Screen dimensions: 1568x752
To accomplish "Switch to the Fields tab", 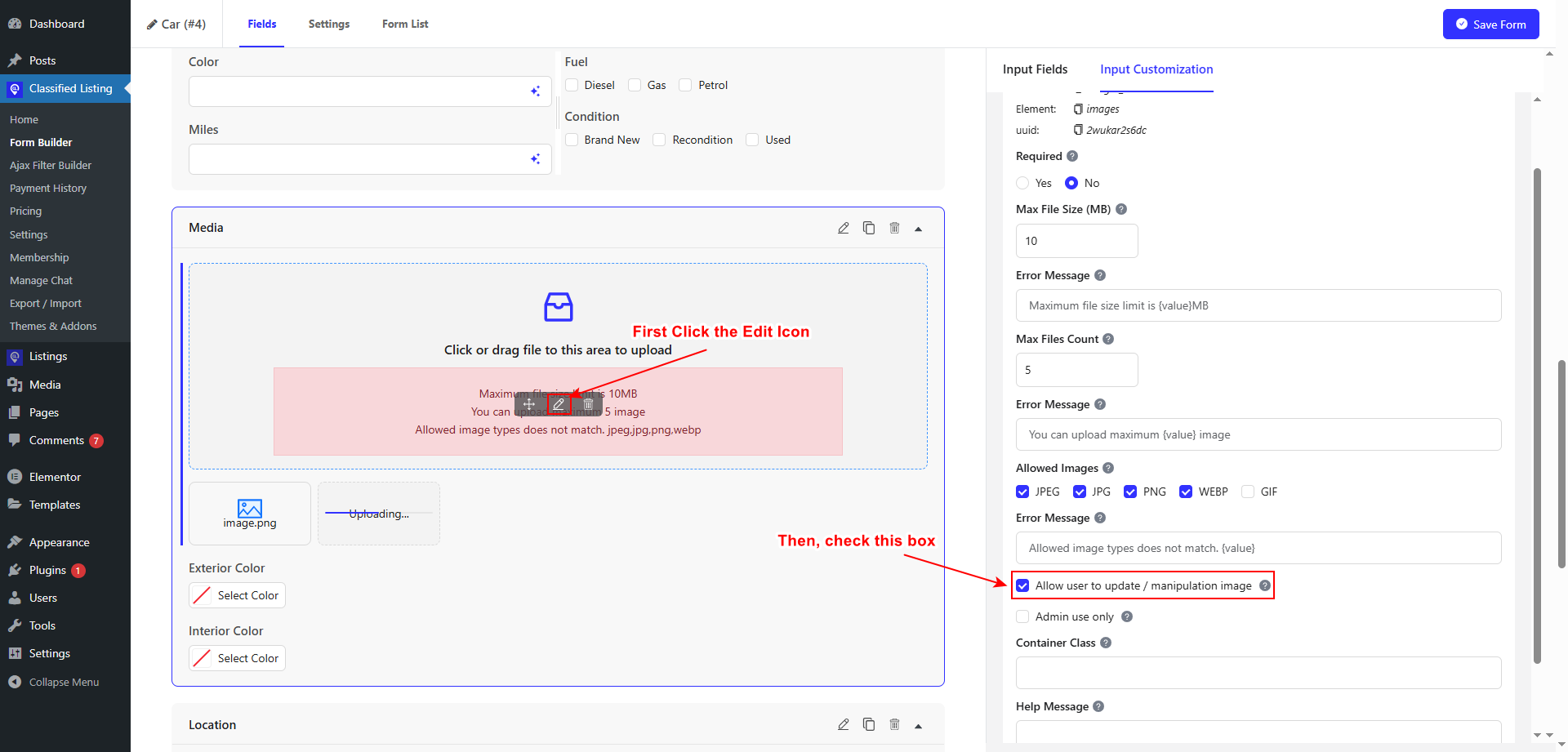I will [x=262, y=24].
